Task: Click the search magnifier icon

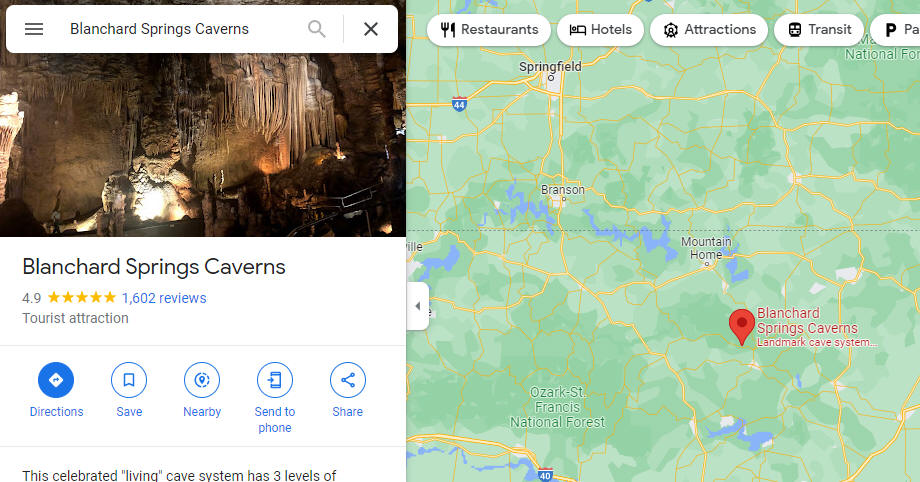Action: click(317, 29)
